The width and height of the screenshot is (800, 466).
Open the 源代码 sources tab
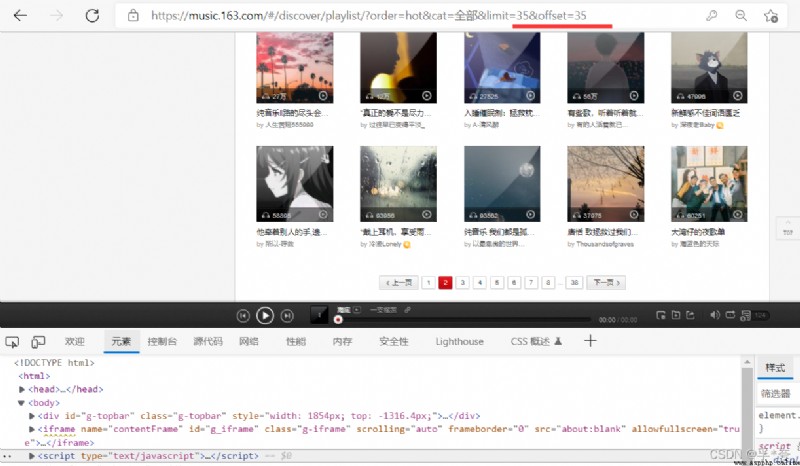click(x=208, y=341)
